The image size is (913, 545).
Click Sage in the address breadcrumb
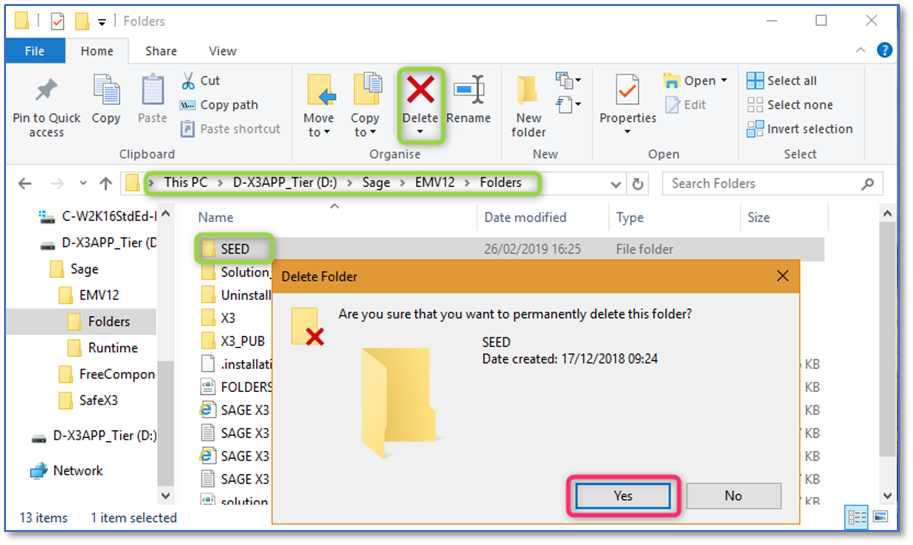coord(376,183)
